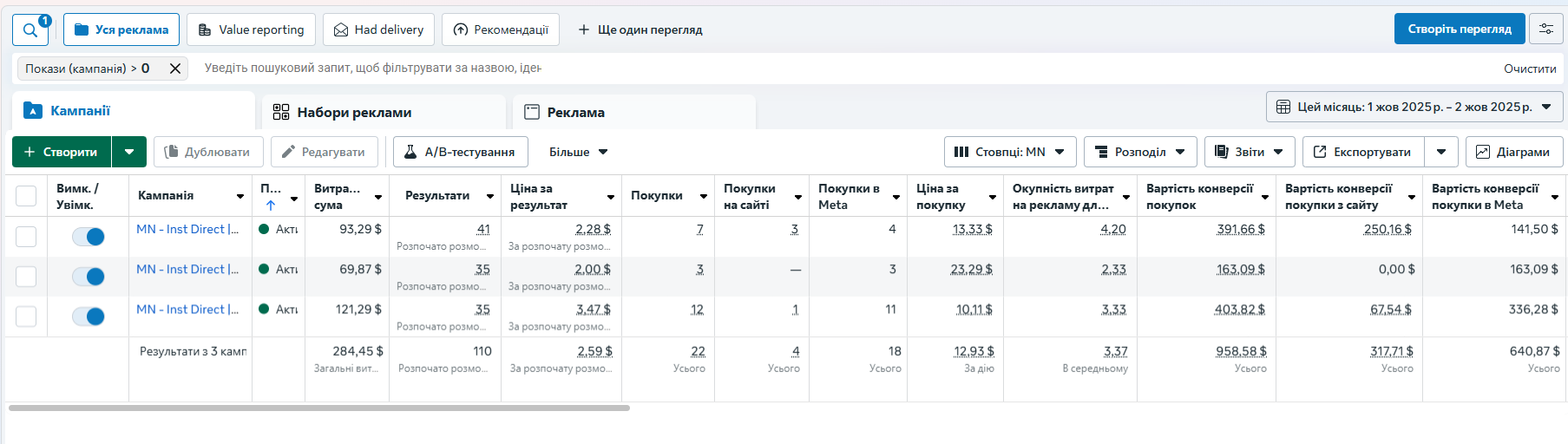Tick checkbox for campaign with 93,29 $ spend
Image resolution: width=1568 pixels, height=444 pixels.
click(26, 237)
